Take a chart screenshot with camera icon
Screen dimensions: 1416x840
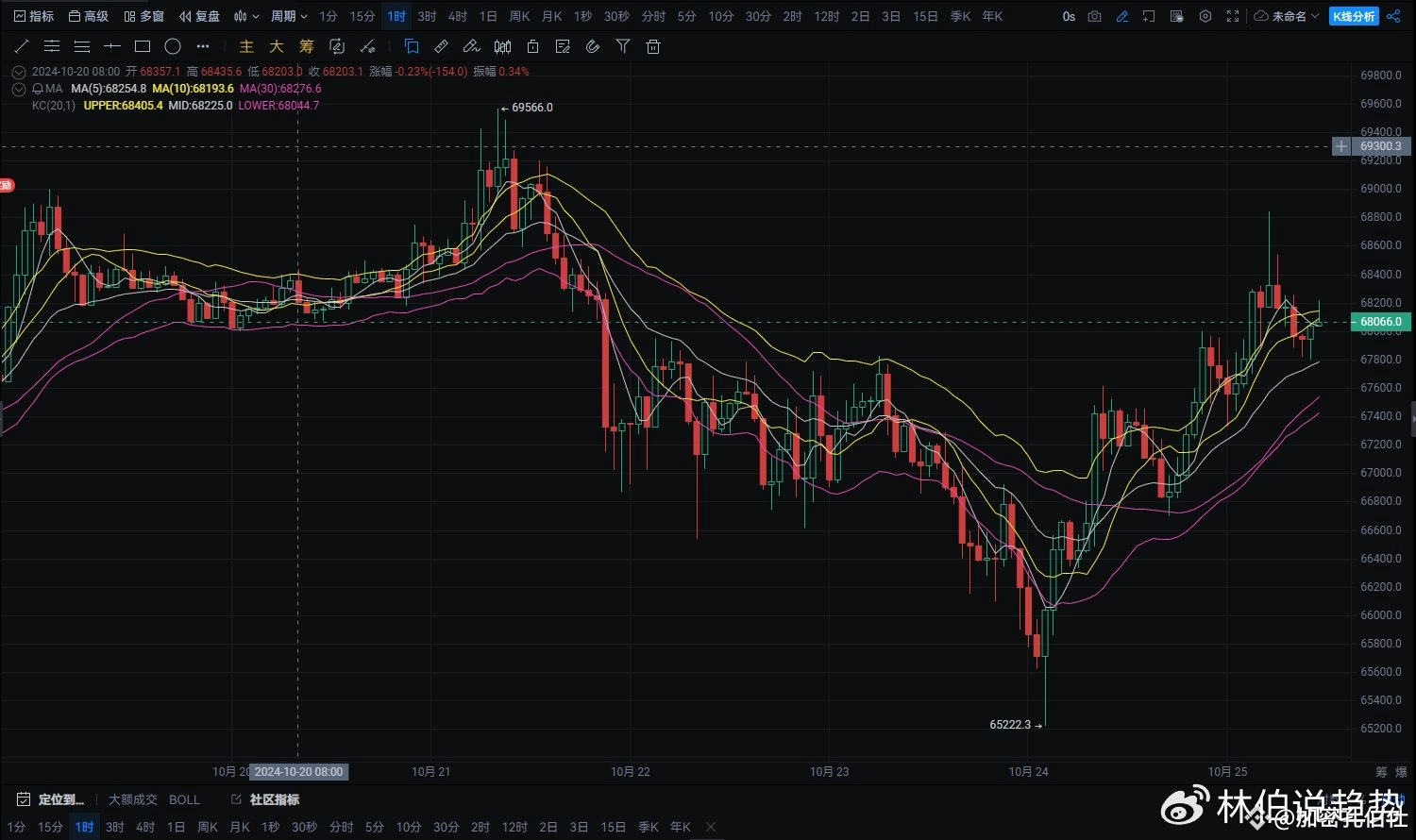pyautogui.click(x=1094, y=16)
